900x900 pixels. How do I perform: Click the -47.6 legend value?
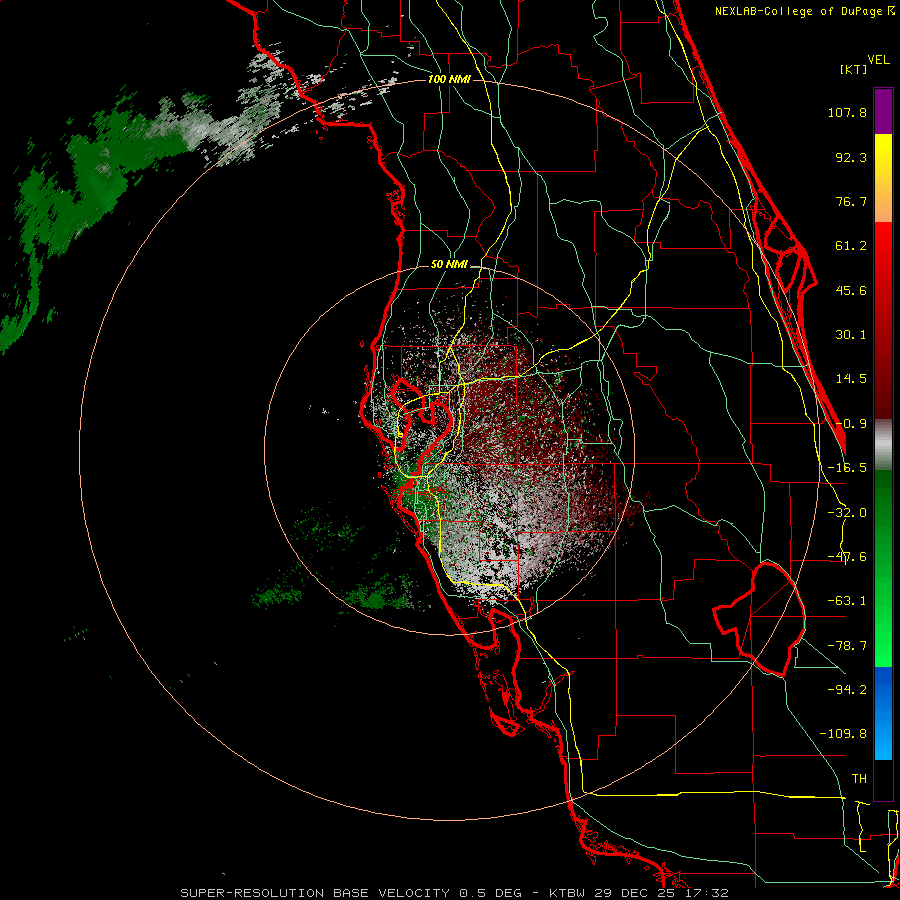click(847, 557)
